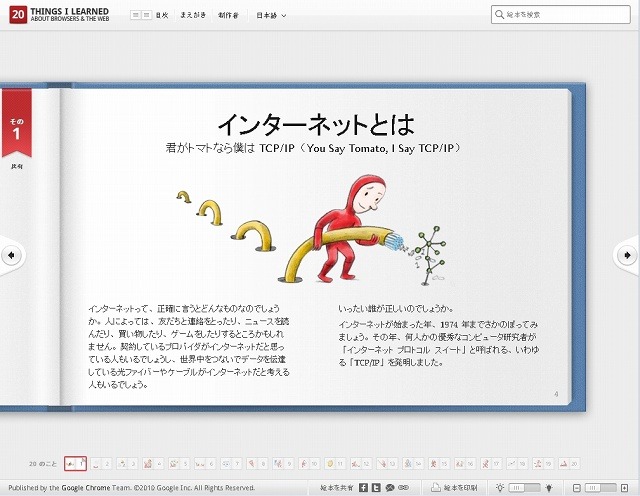
Task: Select chapter 16 thumbnail
Action: point(465,464)
